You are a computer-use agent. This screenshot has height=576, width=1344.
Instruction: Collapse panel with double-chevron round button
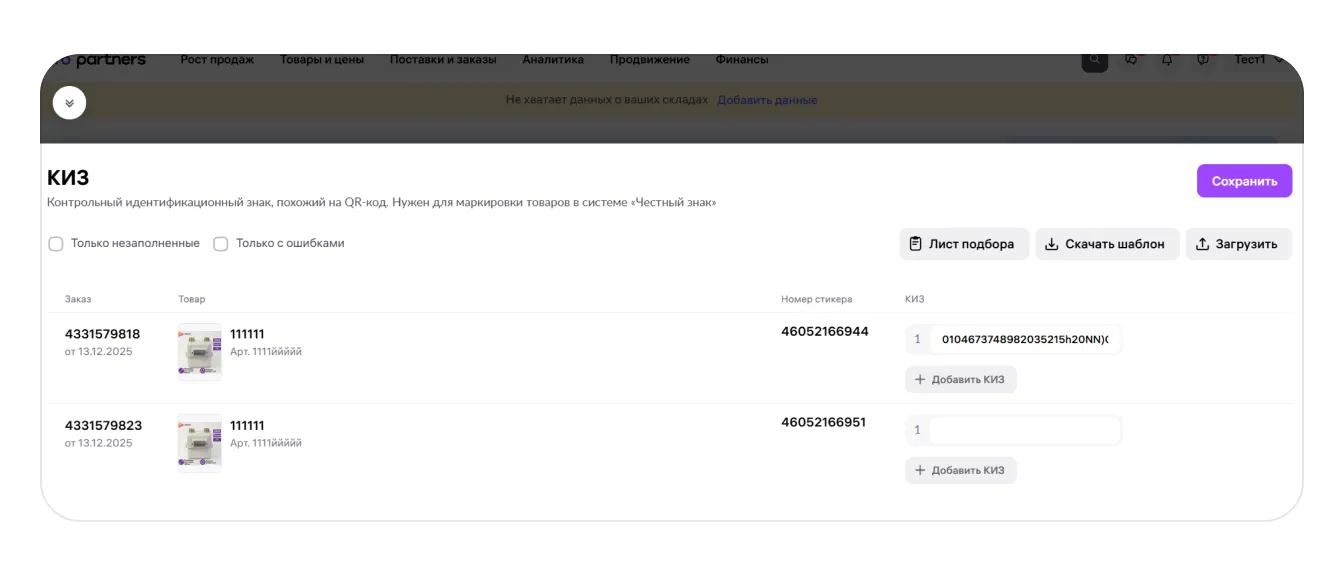[x=69, y=103]
